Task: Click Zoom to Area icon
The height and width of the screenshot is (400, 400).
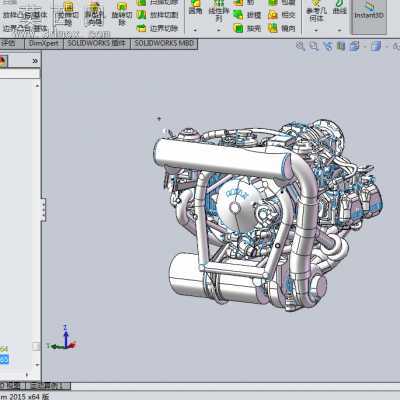Action: pos(314,46)
